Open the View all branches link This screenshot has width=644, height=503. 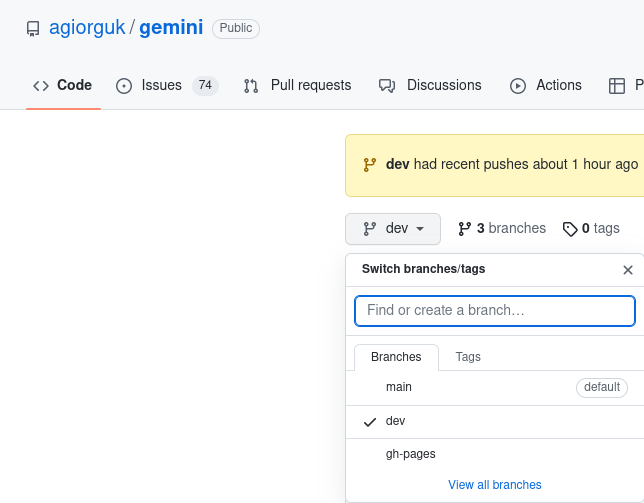pos(494,485)
